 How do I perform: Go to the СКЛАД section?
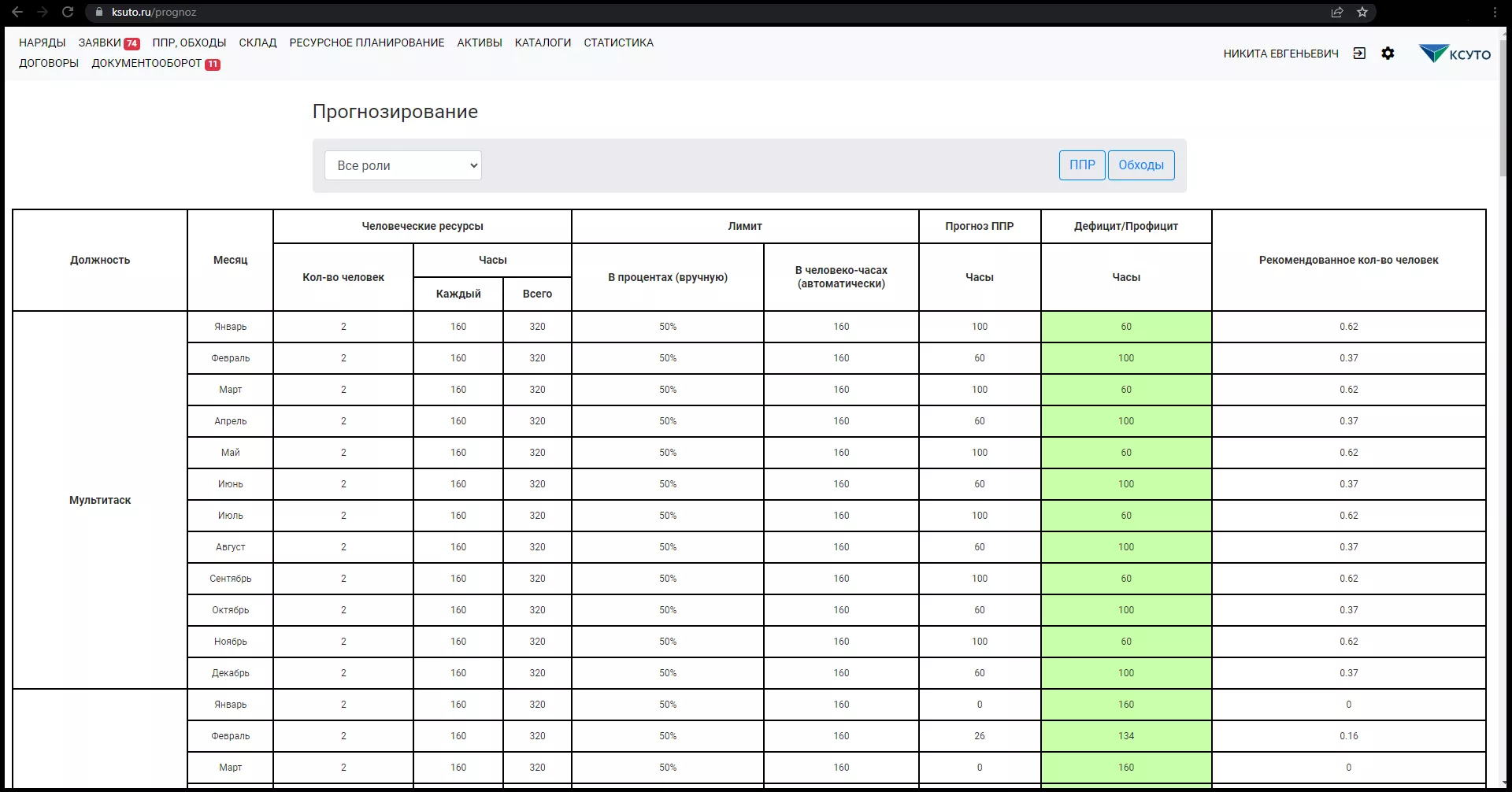258,43
